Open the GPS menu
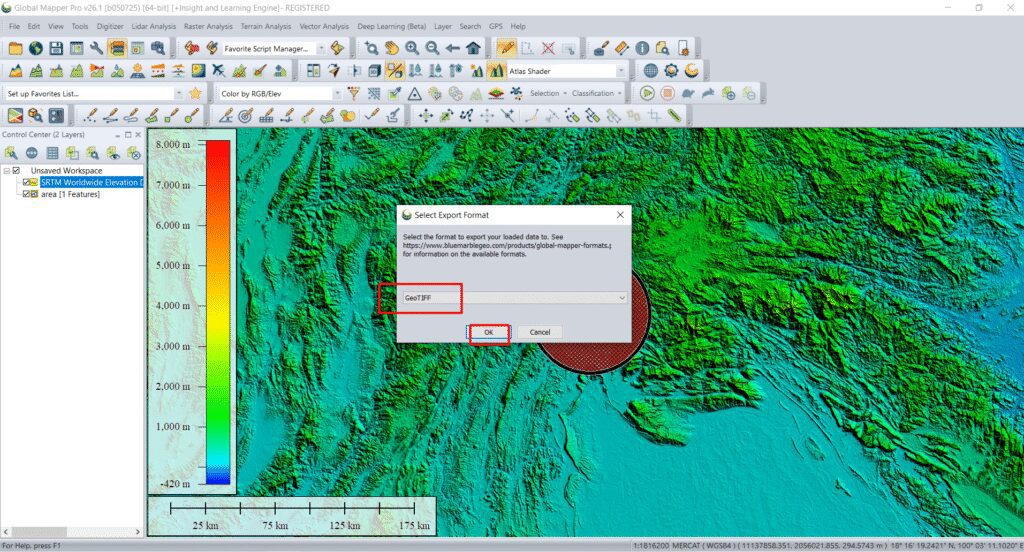This screenshot has width=1024, height=552. pyautogui.click(x=496, y=26)
